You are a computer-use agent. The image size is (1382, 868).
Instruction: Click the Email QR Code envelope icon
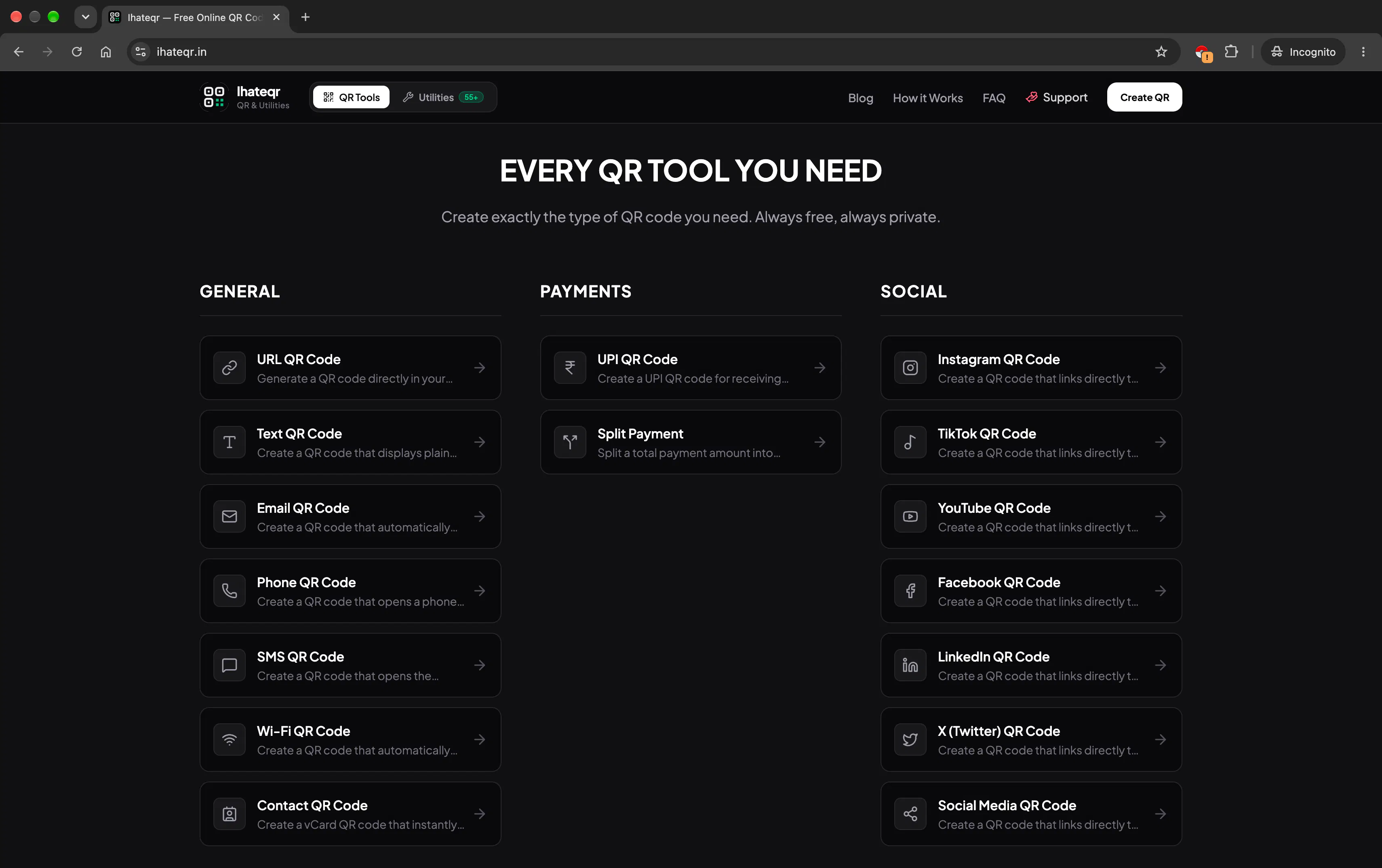(x=230, y=517)
